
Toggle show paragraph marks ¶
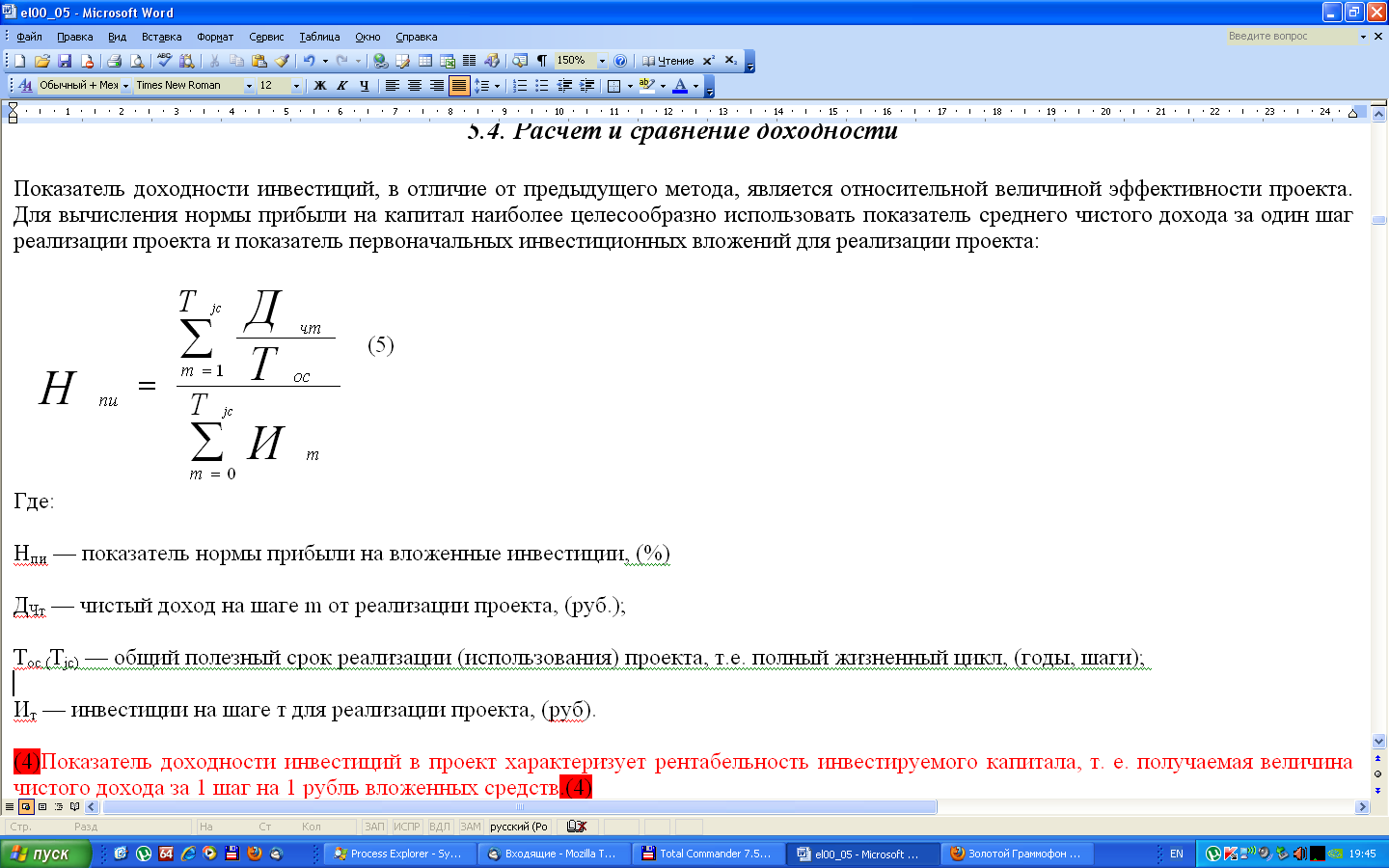point(542,61)
